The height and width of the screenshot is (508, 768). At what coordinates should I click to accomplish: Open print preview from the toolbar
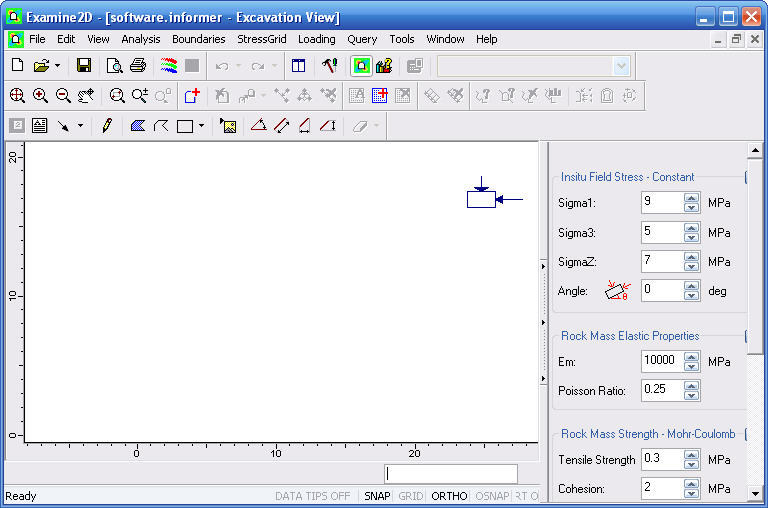tap(114, 66)
